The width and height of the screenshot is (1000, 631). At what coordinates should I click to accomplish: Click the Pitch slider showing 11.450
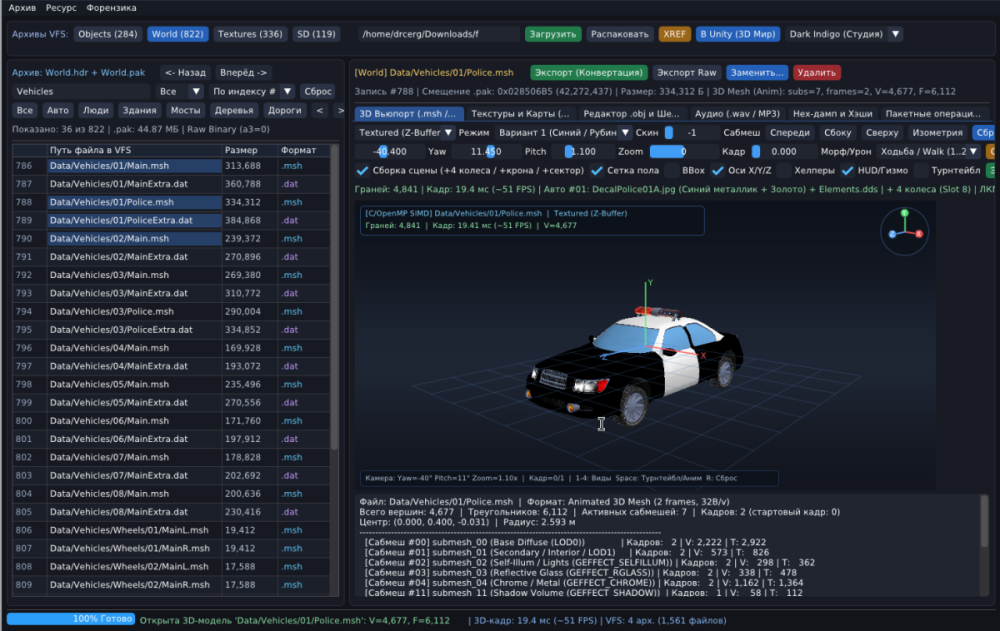(x=485, y=151)
